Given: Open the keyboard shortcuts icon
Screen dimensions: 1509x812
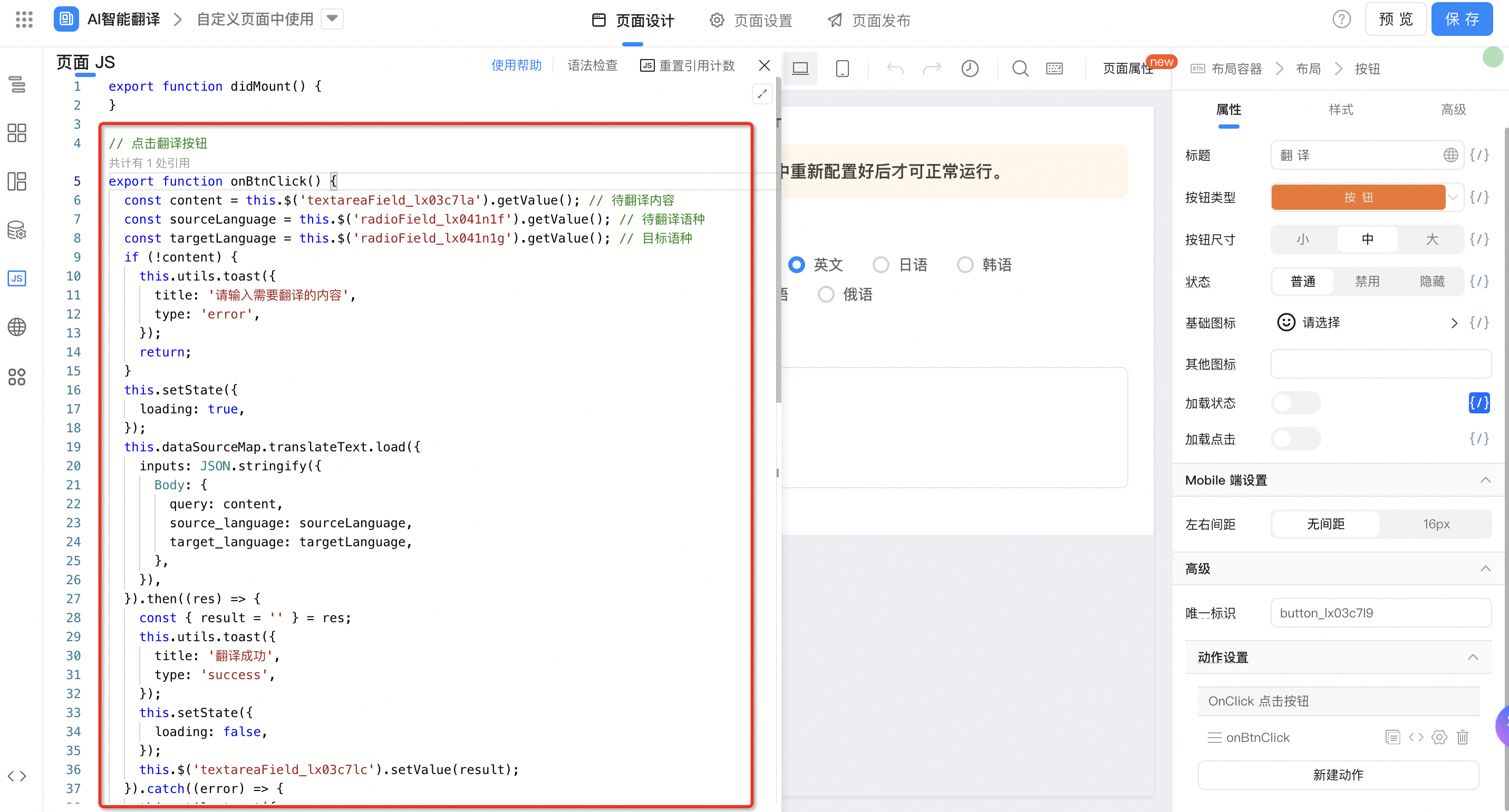Looking at the screenshot, I should (x=1055, y=69).
